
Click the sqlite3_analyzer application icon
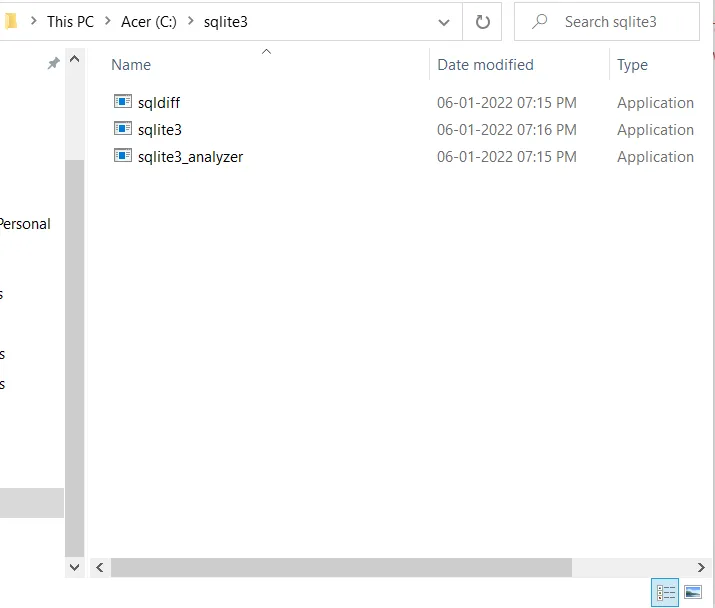coord(123,156)
